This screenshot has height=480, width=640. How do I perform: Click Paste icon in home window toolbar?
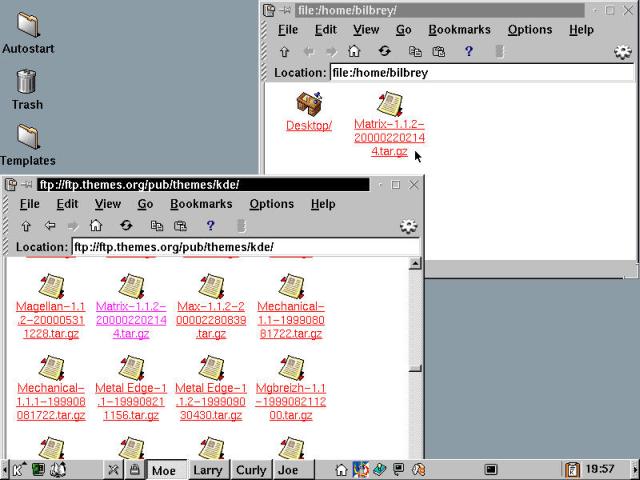438,52
